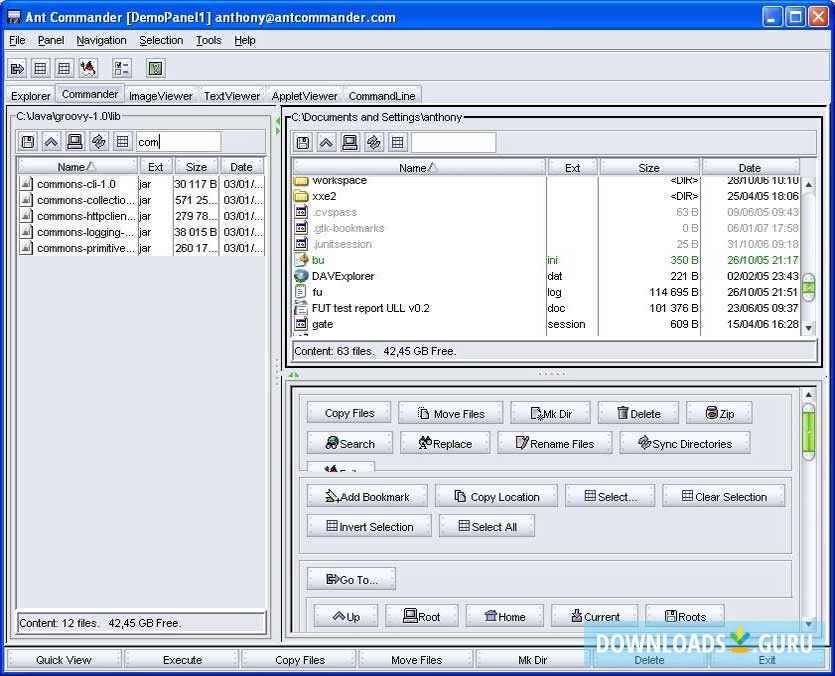
Task: Click the Copy Location button
Action: tap(496, 496)
